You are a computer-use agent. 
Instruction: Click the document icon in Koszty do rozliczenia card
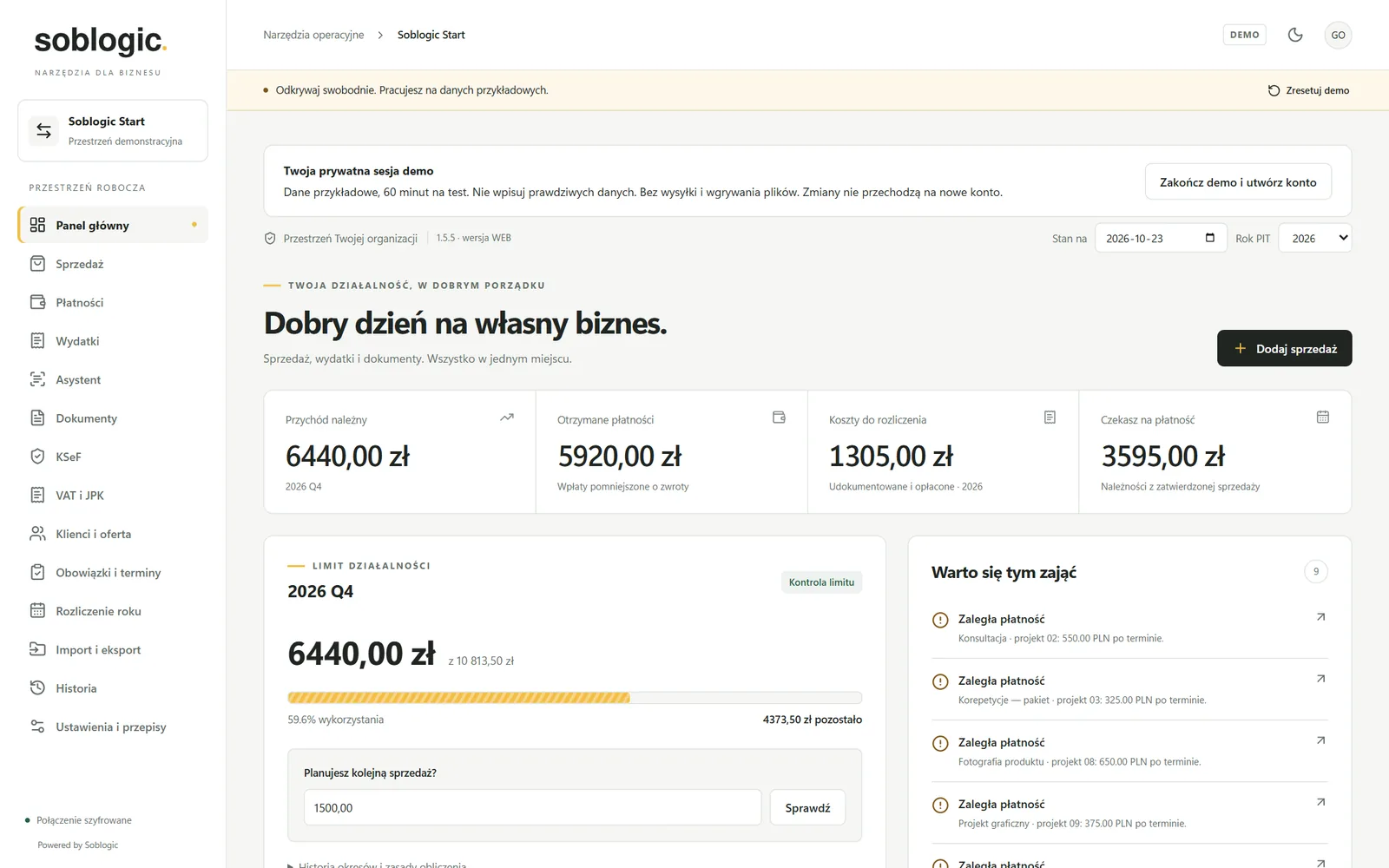click(1050, 418)
